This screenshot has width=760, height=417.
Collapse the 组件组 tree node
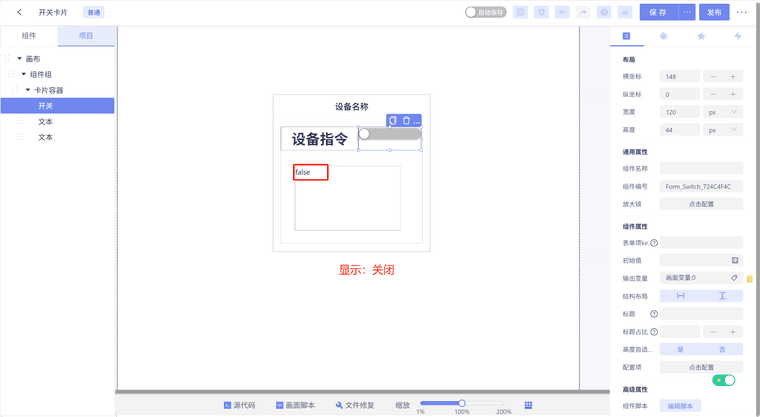pos(24,74)
